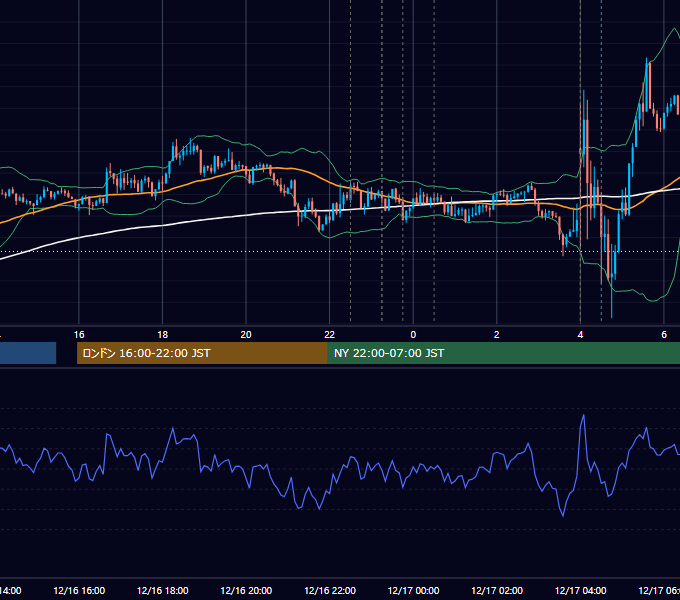The image size is (680, 600).
Task: Click the 12/16 18:00 date axis label
Action: point(163,590)
